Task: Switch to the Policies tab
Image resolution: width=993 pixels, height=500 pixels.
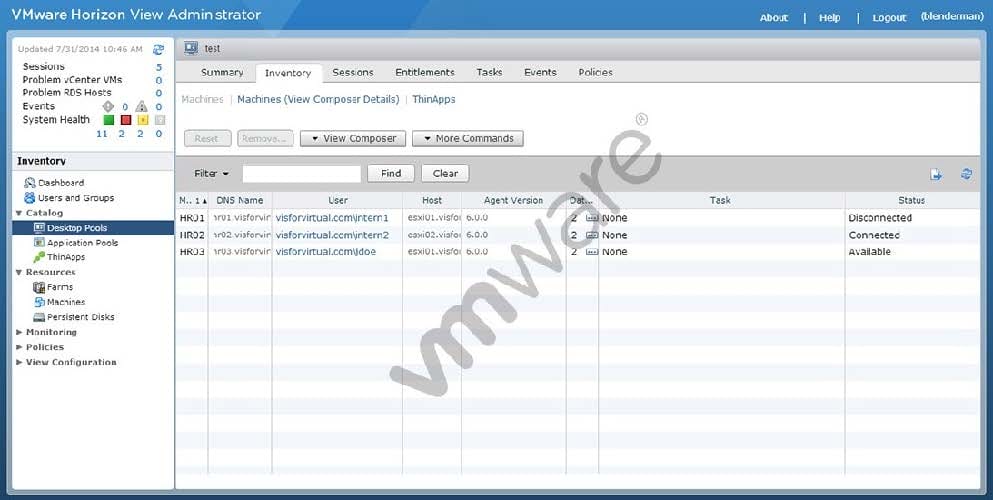Action: [595, 73]
